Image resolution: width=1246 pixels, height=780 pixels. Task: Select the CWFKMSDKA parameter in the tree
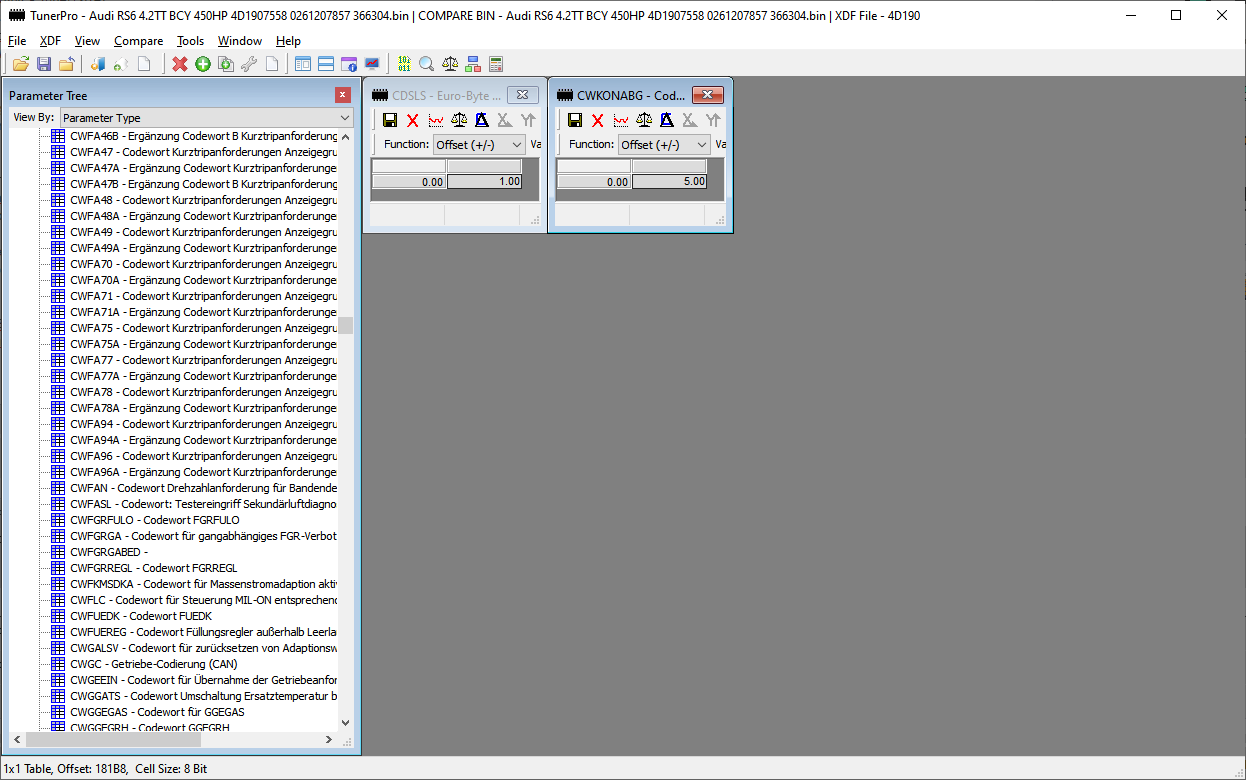click(203, 584)
